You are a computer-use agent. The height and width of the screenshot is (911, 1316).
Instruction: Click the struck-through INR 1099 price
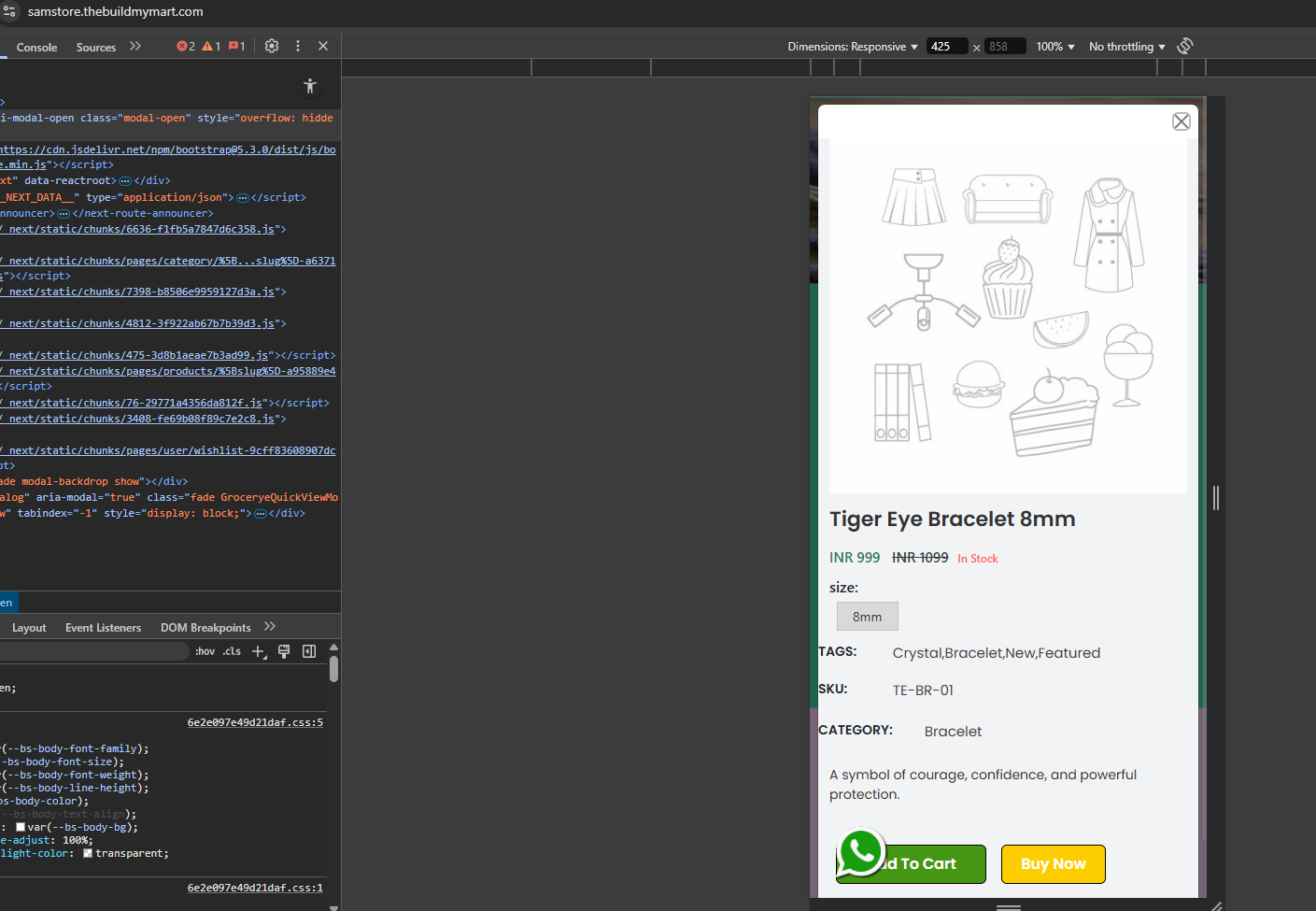920,558
